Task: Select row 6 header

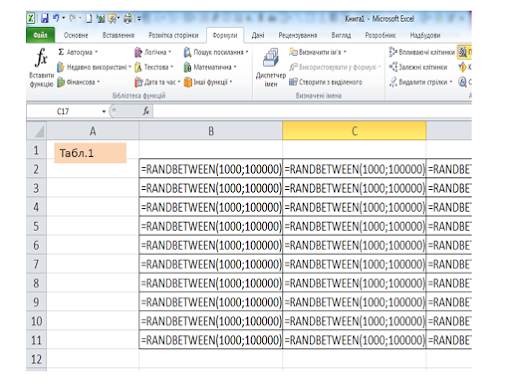Action: 36,245
